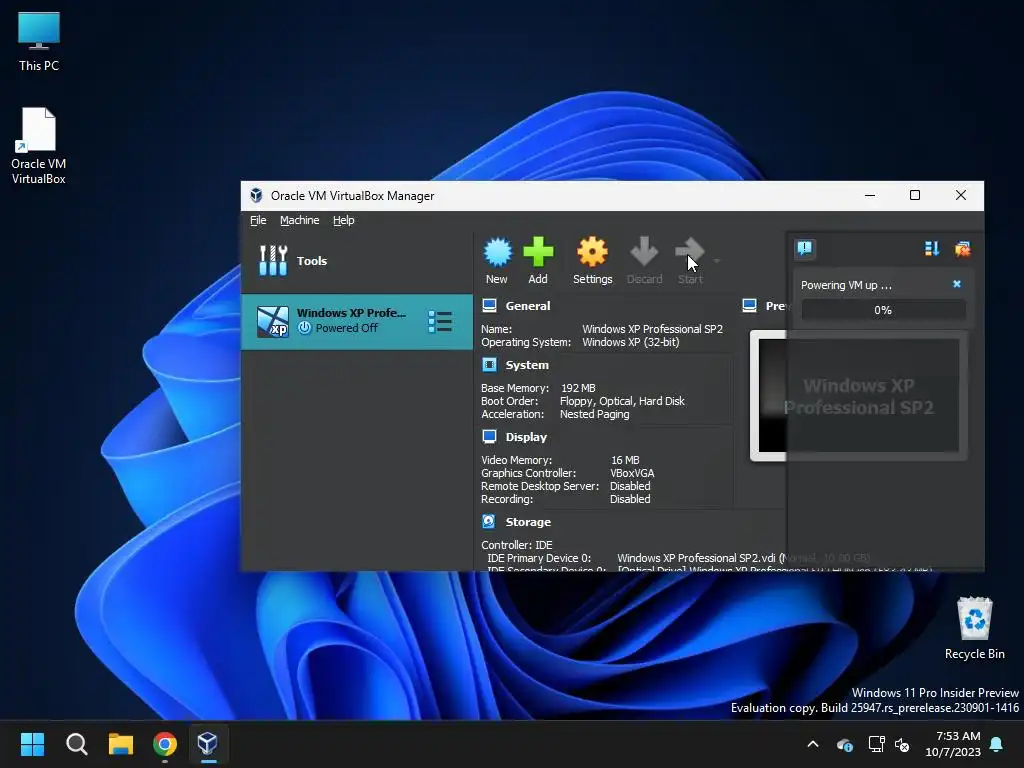Click the Preview panel monitor icon
Screen dimensions: 1024x768
pyautogui.click(x=750, y=305)
